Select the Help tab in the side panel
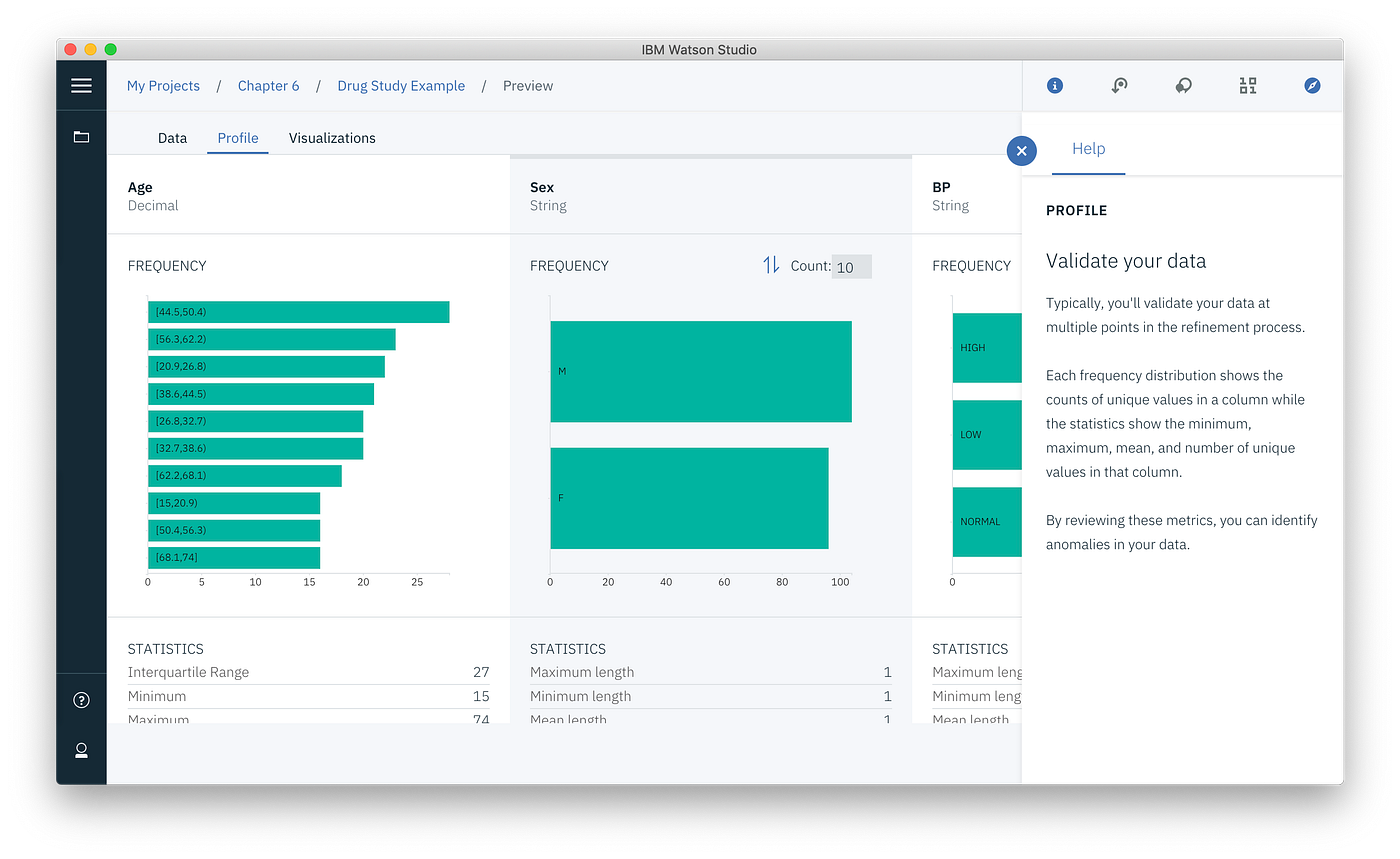Screen dimensions: 1400x859 click(x=1089, y=148)
